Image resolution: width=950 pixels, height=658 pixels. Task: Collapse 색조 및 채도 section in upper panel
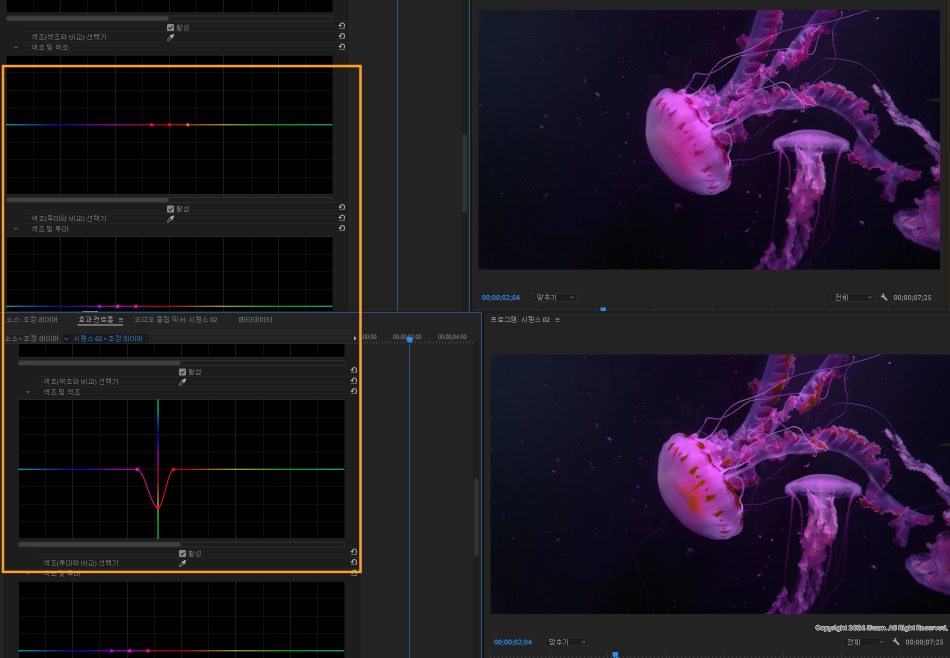click(x=16, y=47)
